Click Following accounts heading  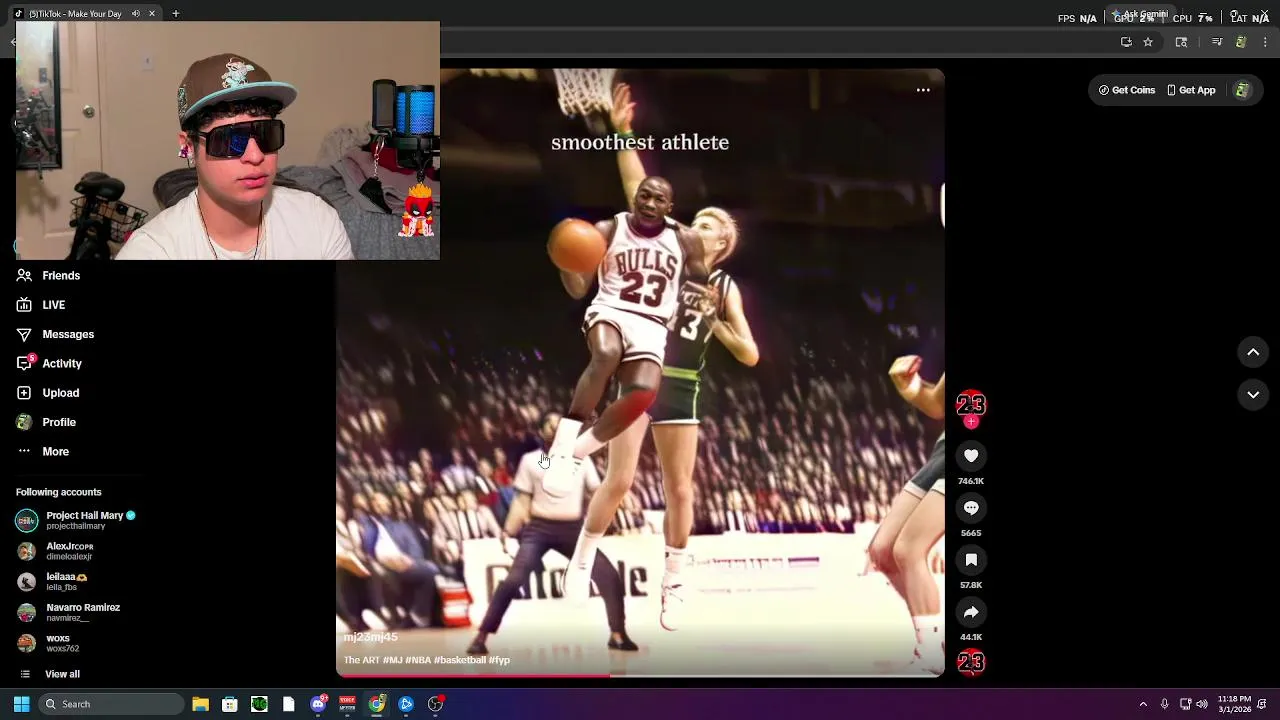pos(59,492)
